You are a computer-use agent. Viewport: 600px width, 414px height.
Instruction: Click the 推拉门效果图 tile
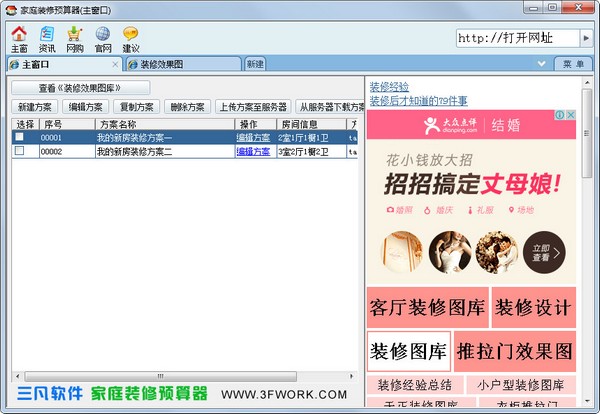coord(515,351)
